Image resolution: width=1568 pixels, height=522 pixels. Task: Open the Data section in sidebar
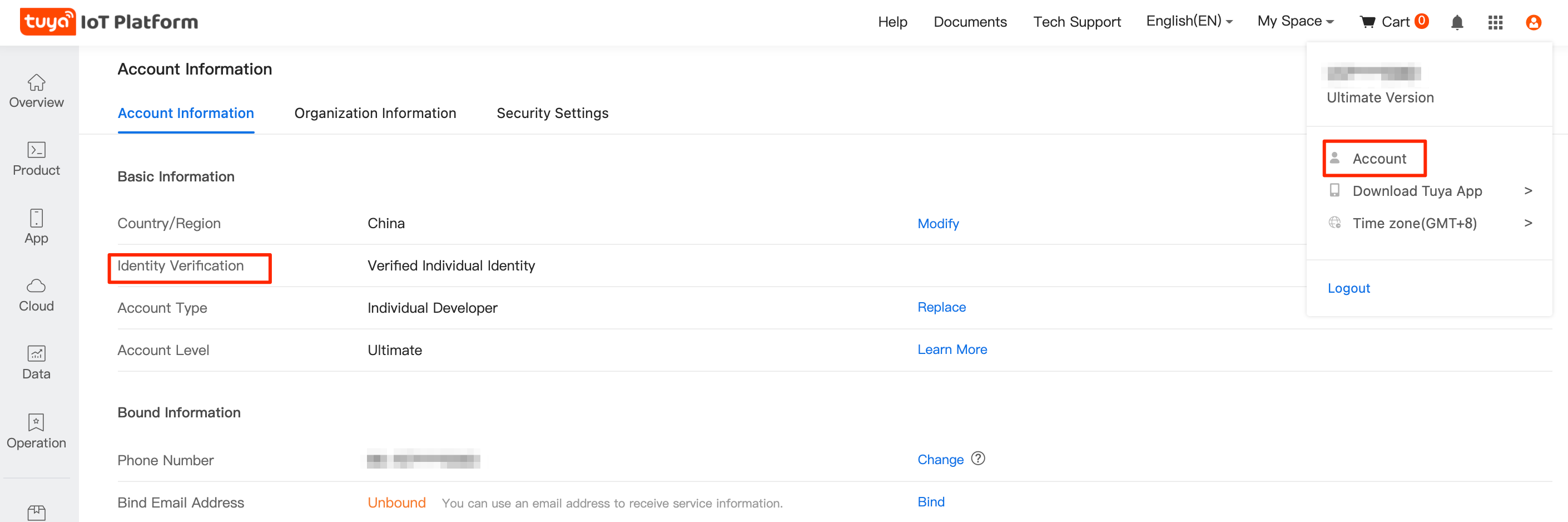[36, 363]
